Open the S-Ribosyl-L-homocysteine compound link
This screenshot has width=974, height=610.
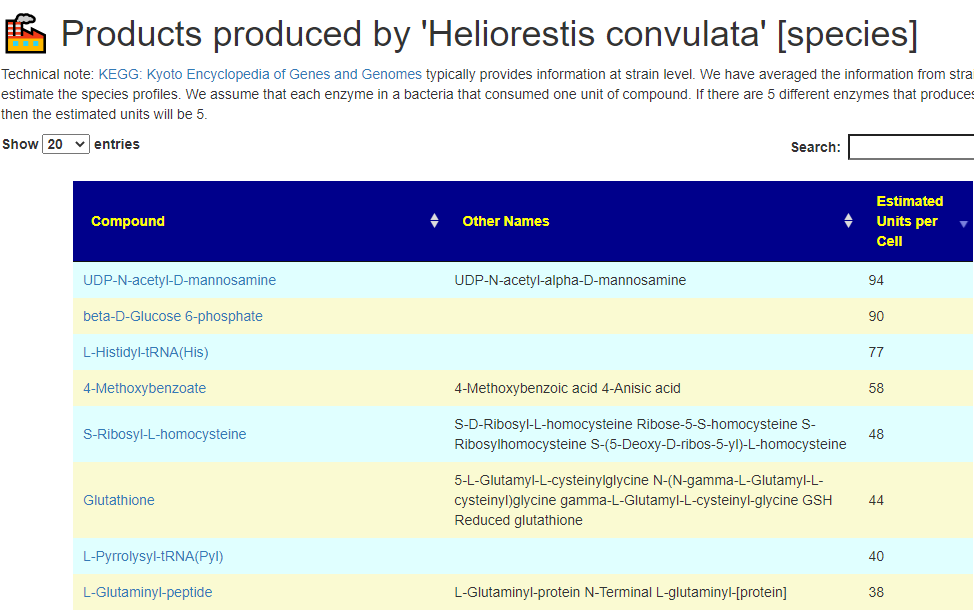point(165,434)
